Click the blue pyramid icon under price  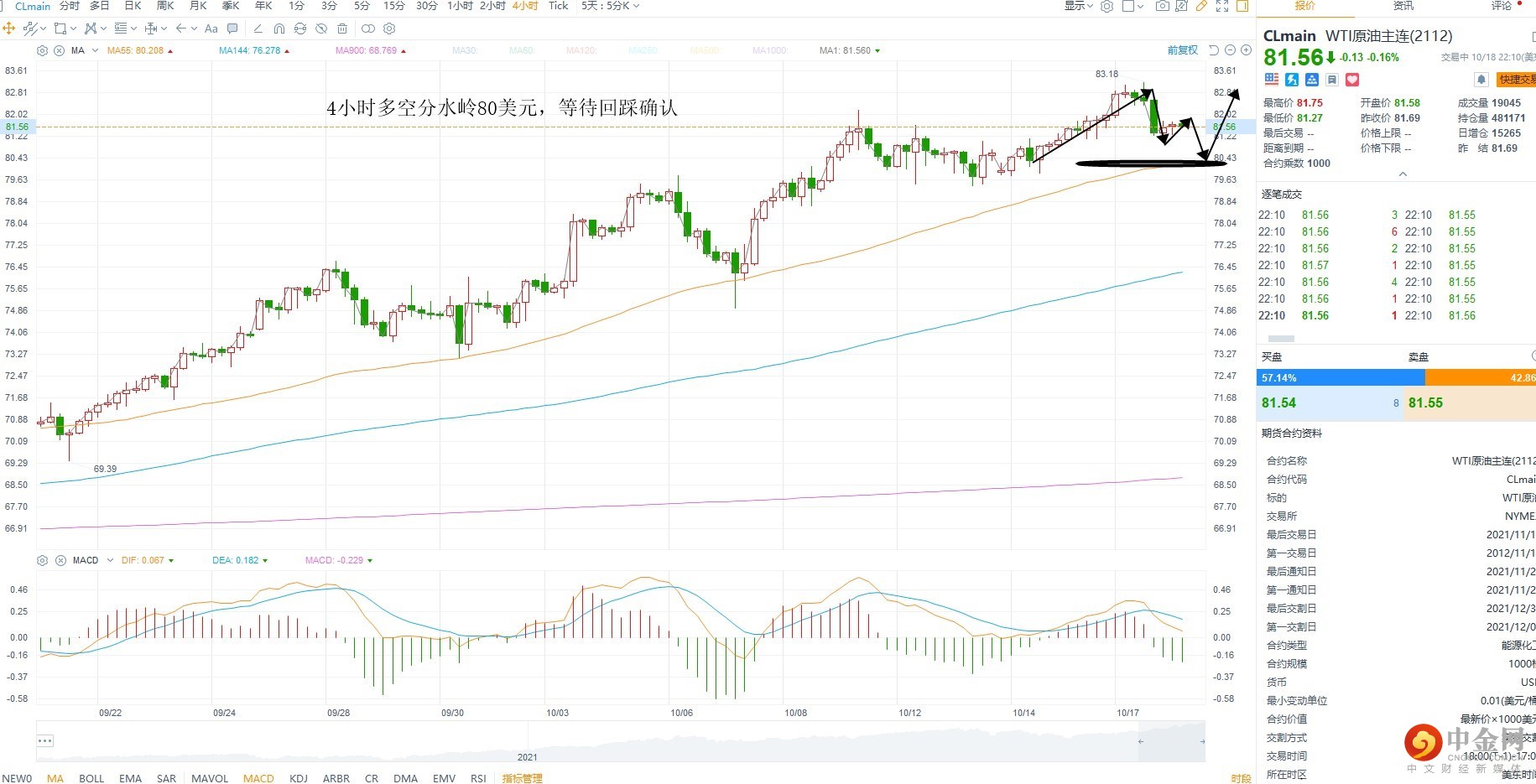[x=1312, y=80]
